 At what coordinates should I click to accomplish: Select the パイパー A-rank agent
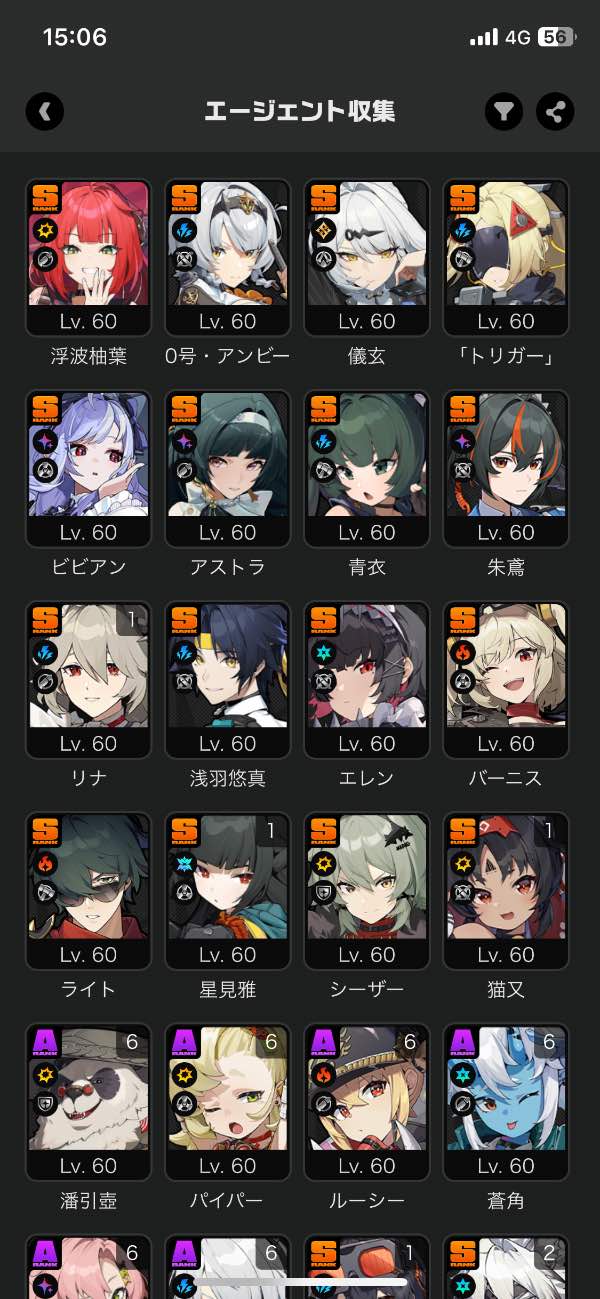click(x=227, y=1101)
